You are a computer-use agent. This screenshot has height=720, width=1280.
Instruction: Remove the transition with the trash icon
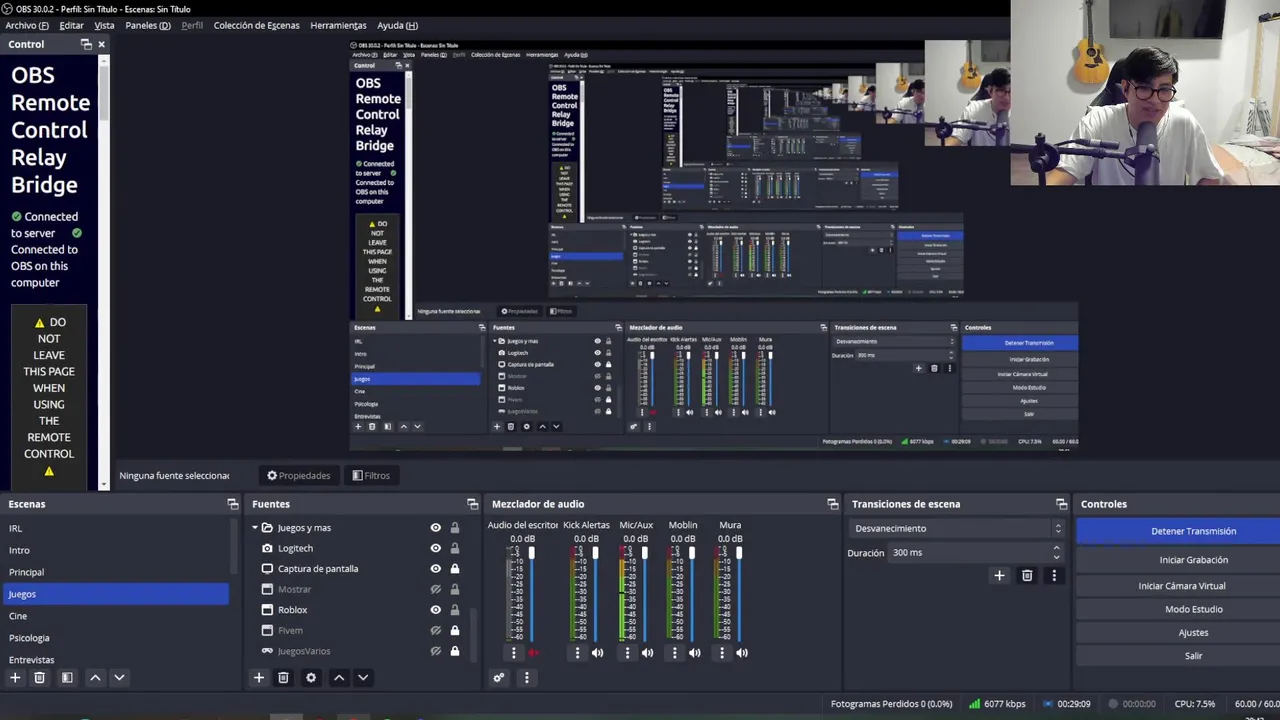click(1027, 576)
